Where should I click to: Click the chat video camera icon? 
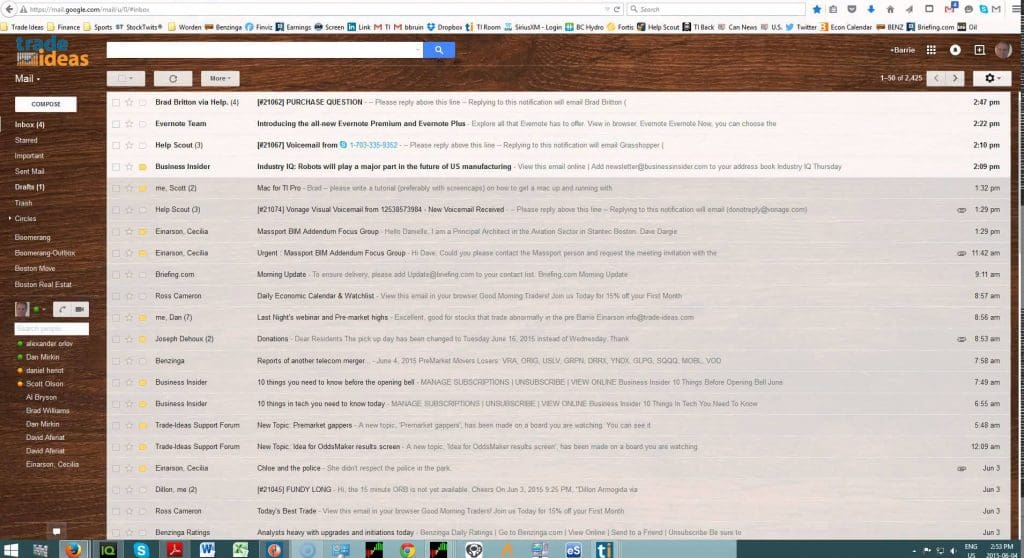click(80, 309)
